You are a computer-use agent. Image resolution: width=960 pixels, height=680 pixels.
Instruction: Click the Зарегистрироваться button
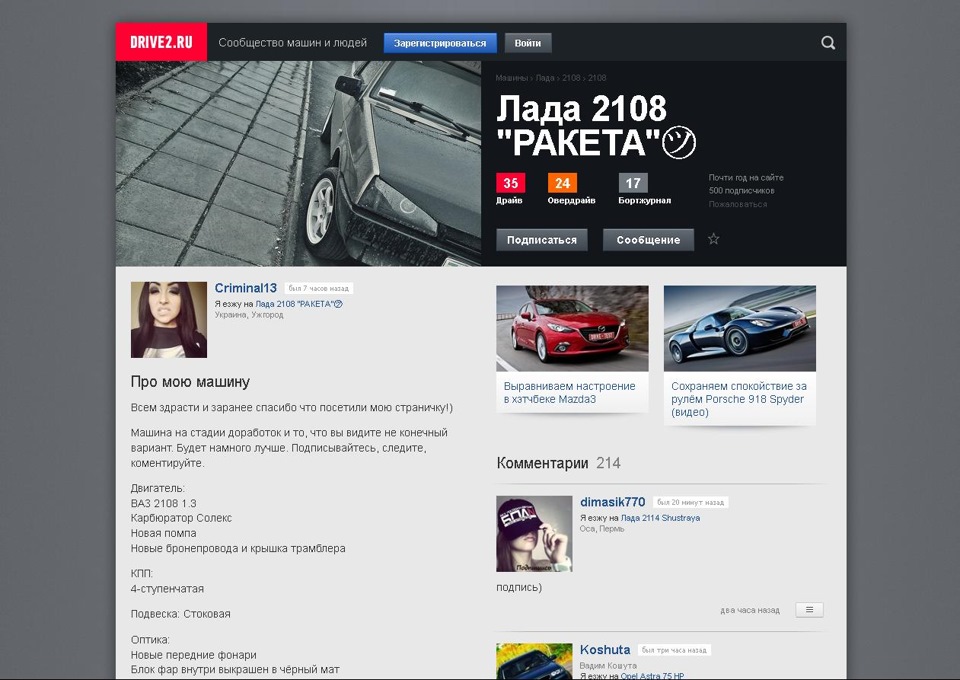pos(440,43)
